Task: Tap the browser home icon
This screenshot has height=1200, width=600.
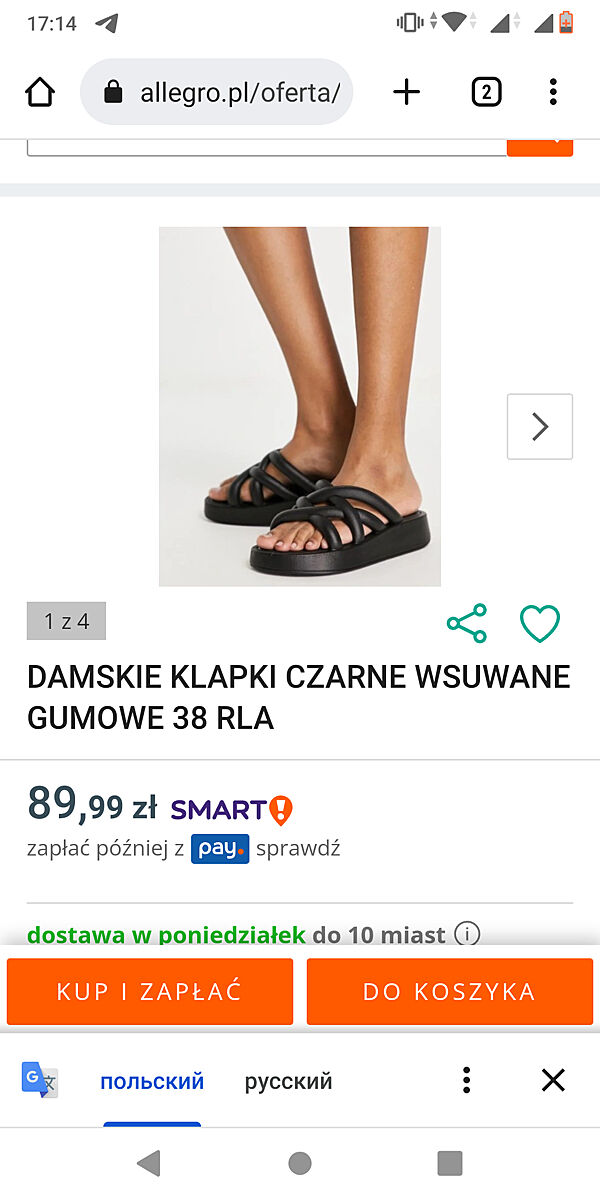Action: point(40,93)
